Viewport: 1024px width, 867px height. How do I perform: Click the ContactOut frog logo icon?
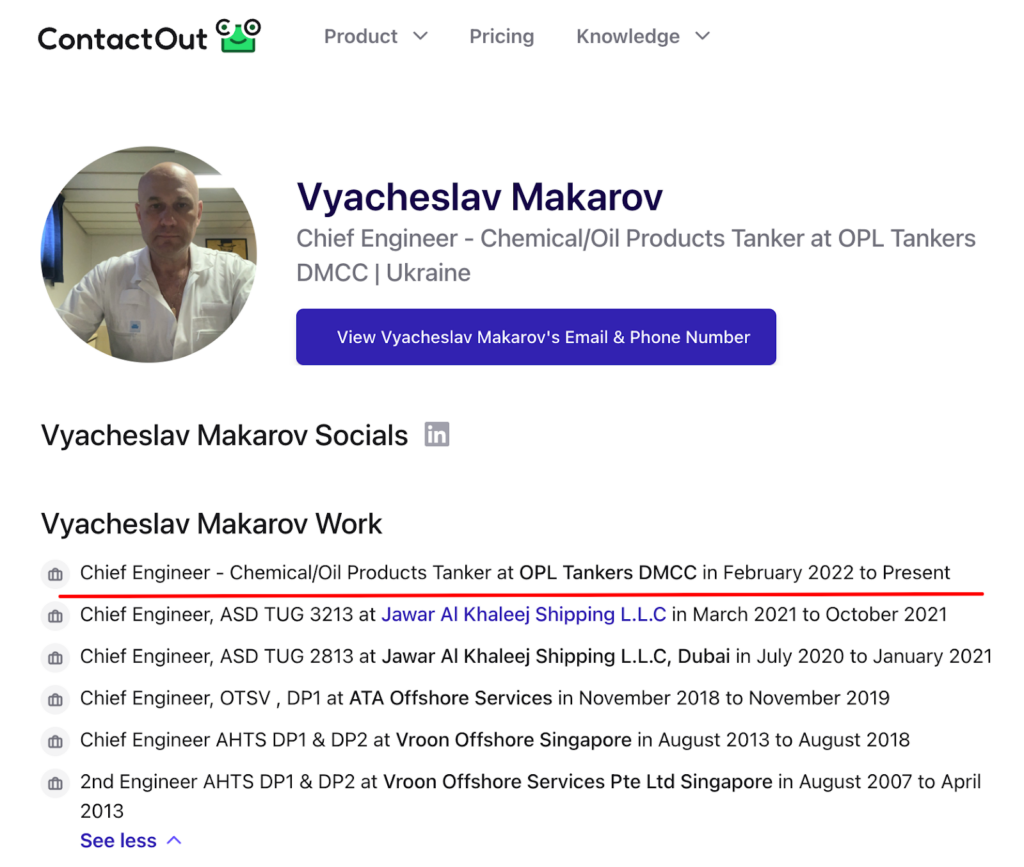[238, 35]
